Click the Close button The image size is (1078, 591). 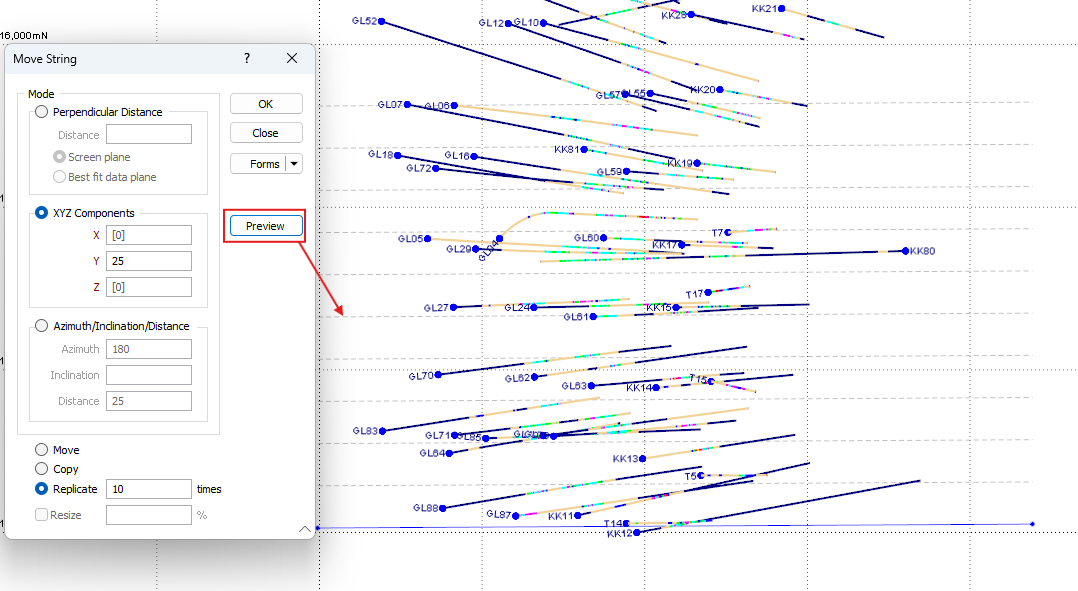(x=265, y=132)
